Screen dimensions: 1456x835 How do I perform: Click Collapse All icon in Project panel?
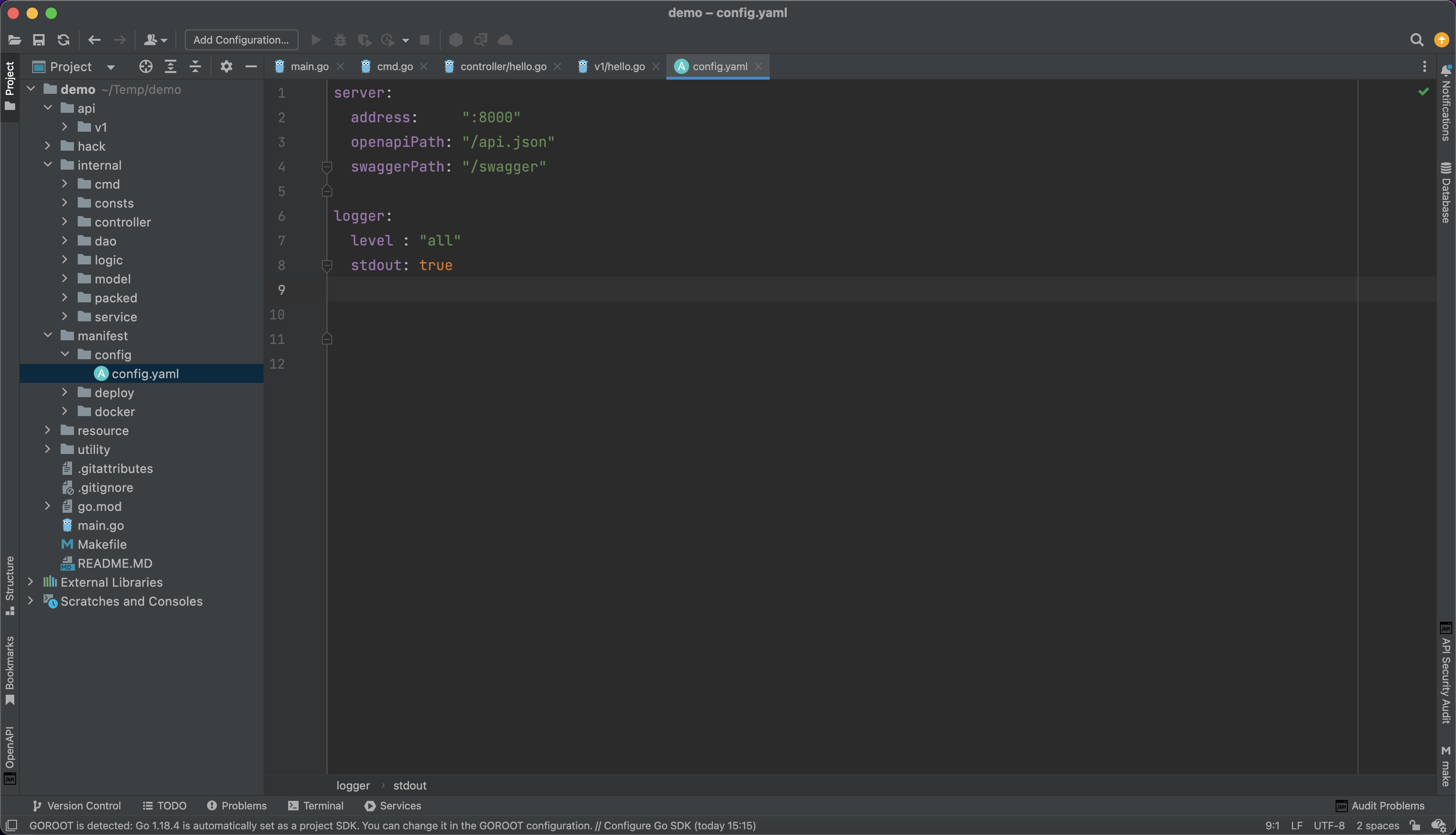pos(195,66)
